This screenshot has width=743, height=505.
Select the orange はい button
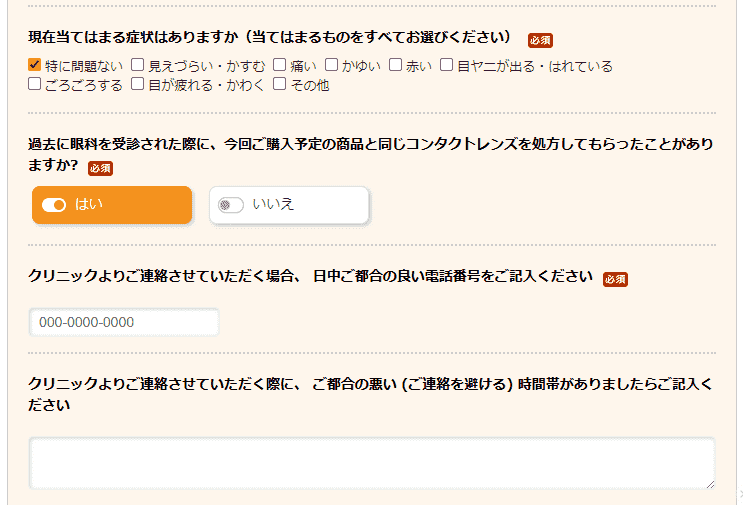tap(112, 205)
